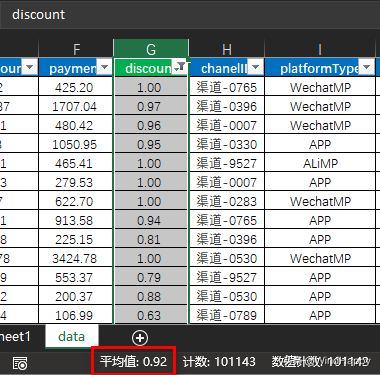Select payment cell 465.41
Viewport: 380px width, 375px height.
76,163
